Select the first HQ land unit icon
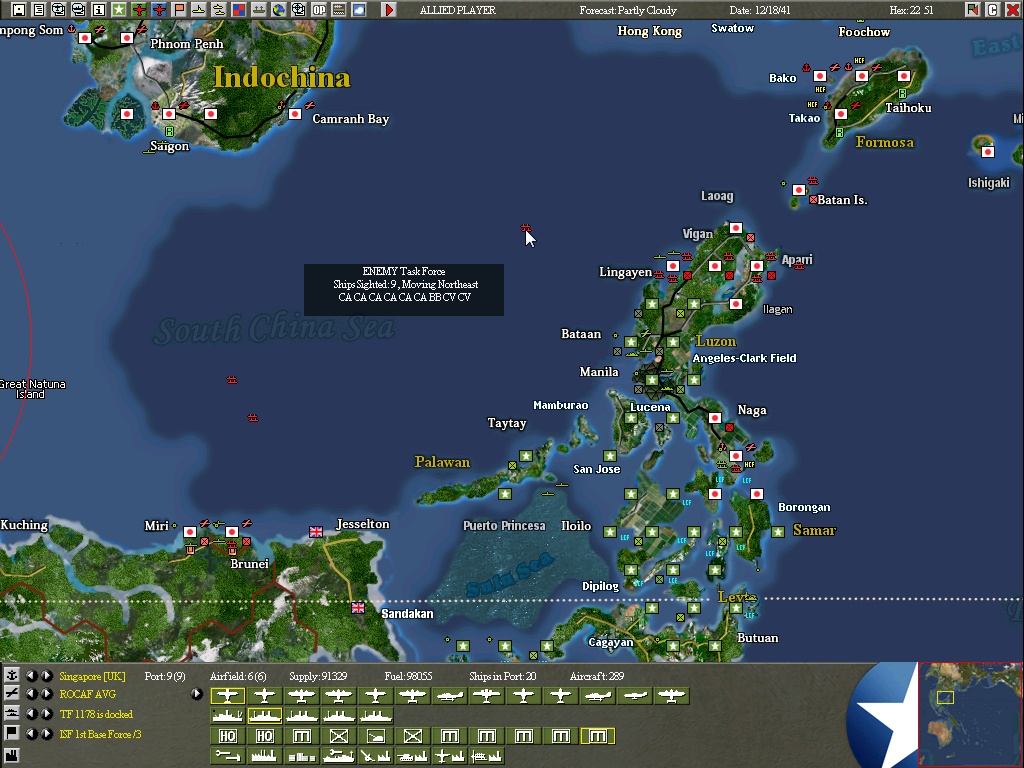 pos(227,737)
